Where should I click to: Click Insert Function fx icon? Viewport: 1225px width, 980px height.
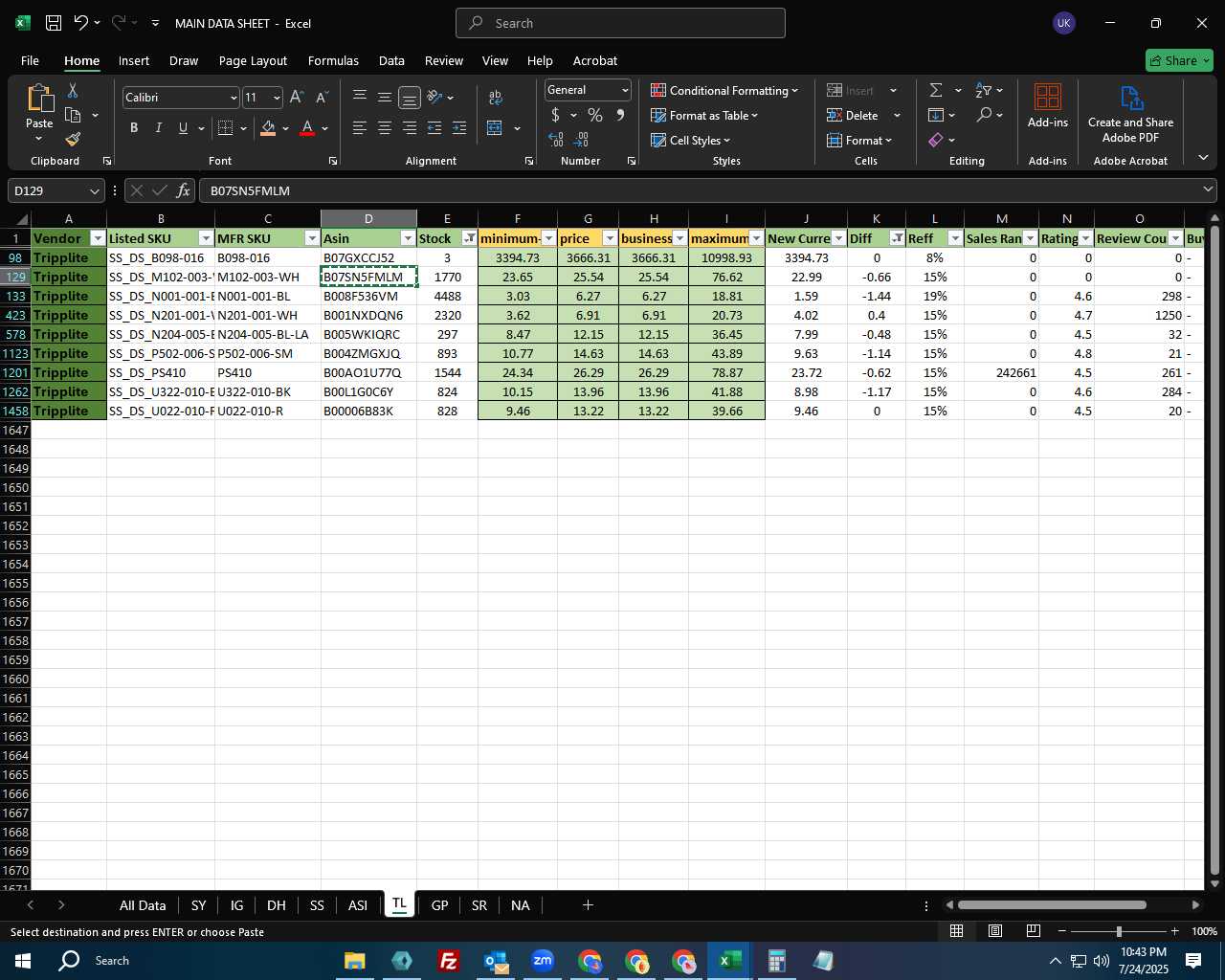click(x=184, y=190)
